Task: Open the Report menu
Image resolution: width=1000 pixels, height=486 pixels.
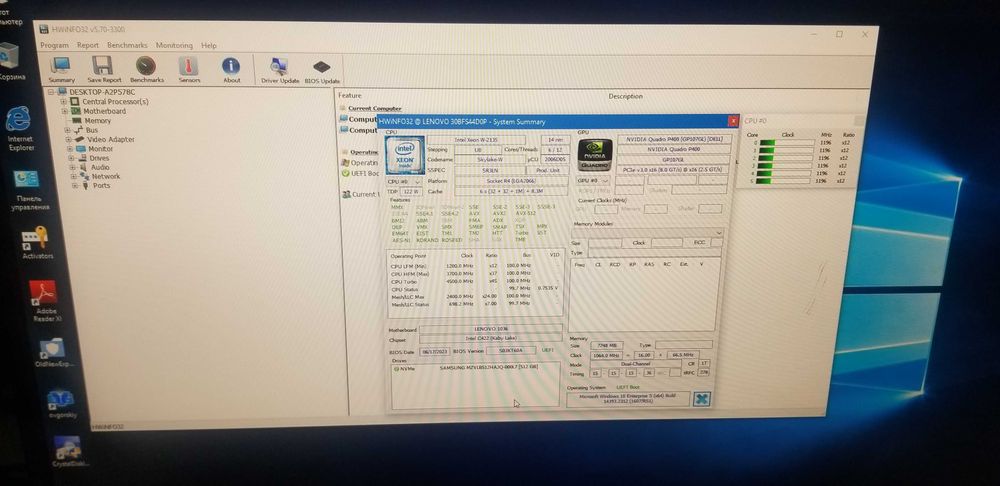Action: click(88, 45)
